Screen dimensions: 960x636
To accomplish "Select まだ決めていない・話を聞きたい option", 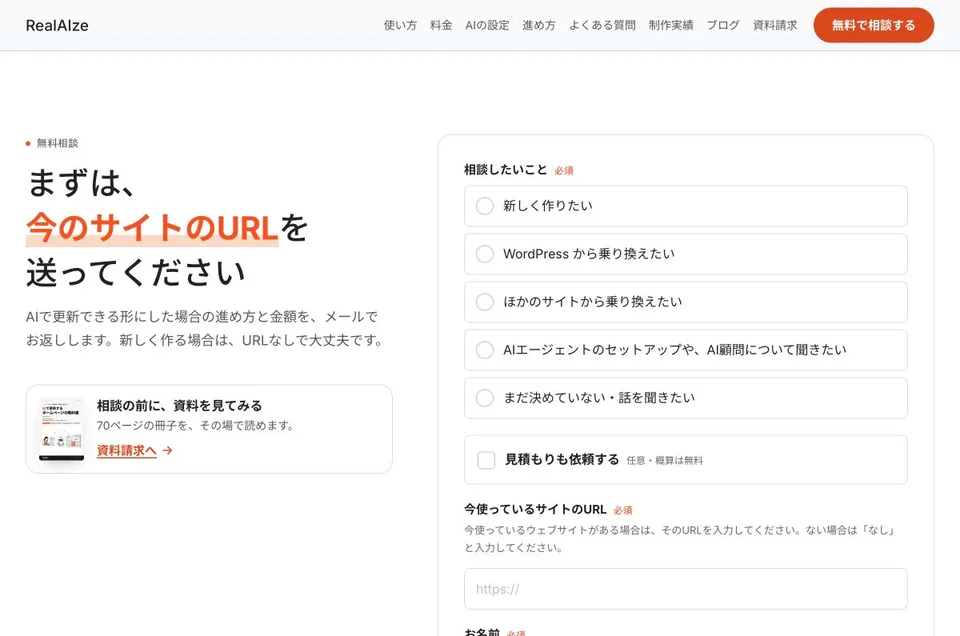I will pos(686,398).
